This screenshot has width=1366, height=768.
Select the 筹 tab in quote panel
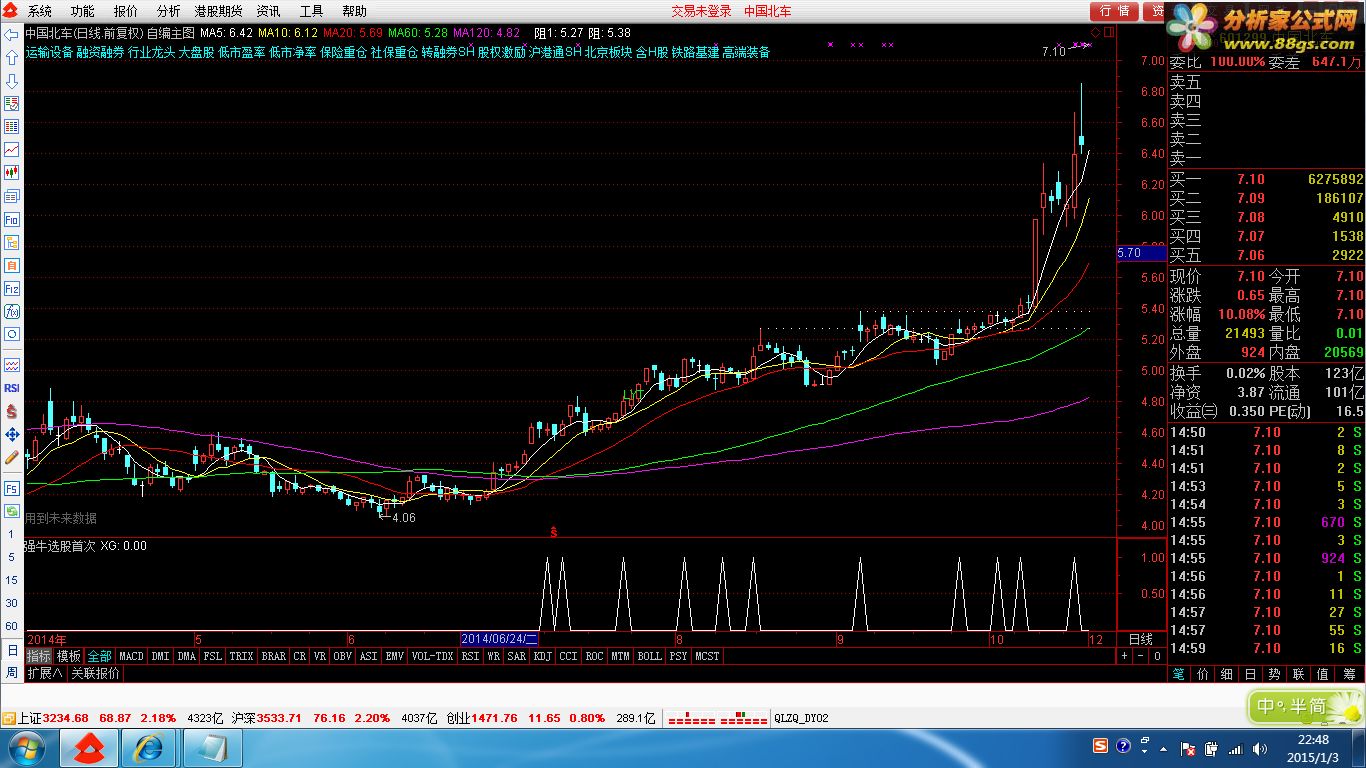coord(1347,674)
